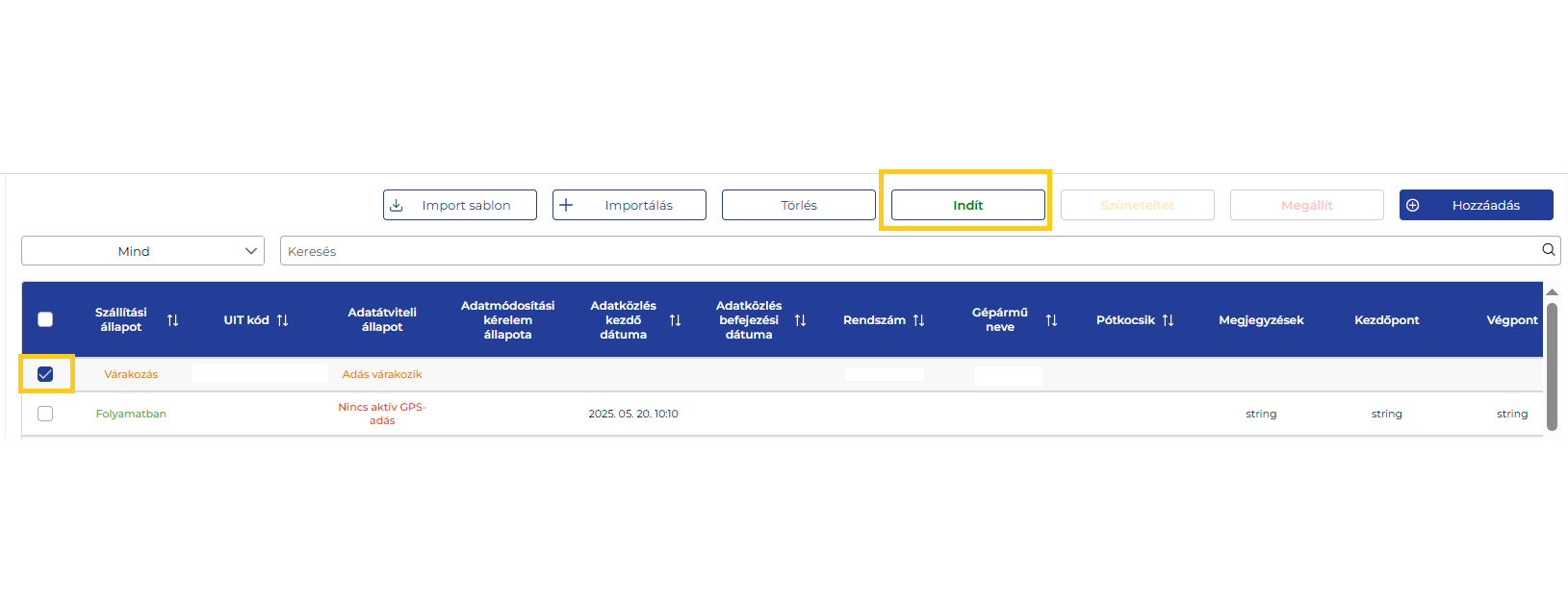Click the Import sablon button
The image size is (1568, 605).
click(459, 205)
